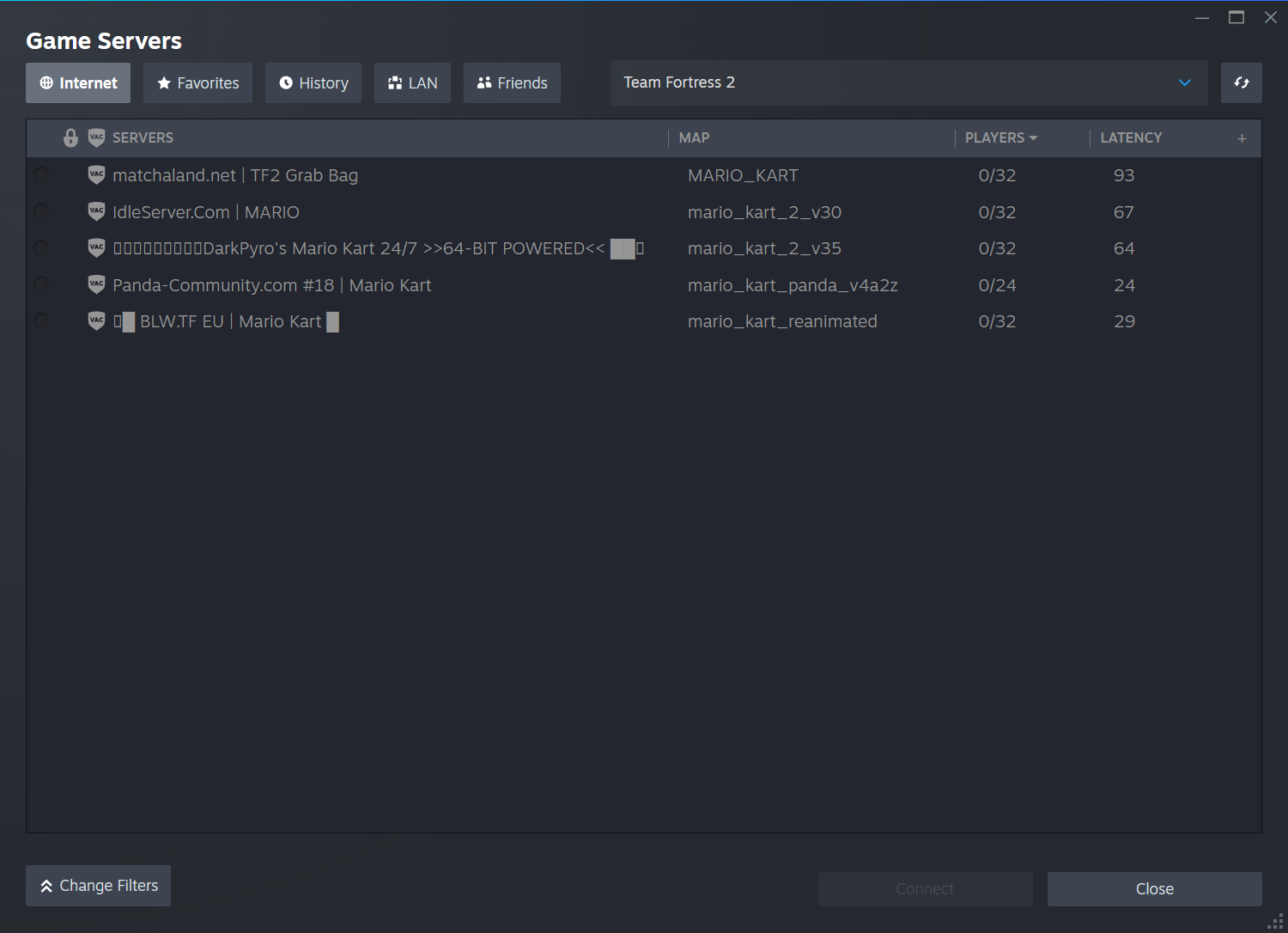This screenshot has width=1288, height=933.
Task: Select DarkPyro's Mario Kart 24/7 server
Action: click(x=644, y=248)
